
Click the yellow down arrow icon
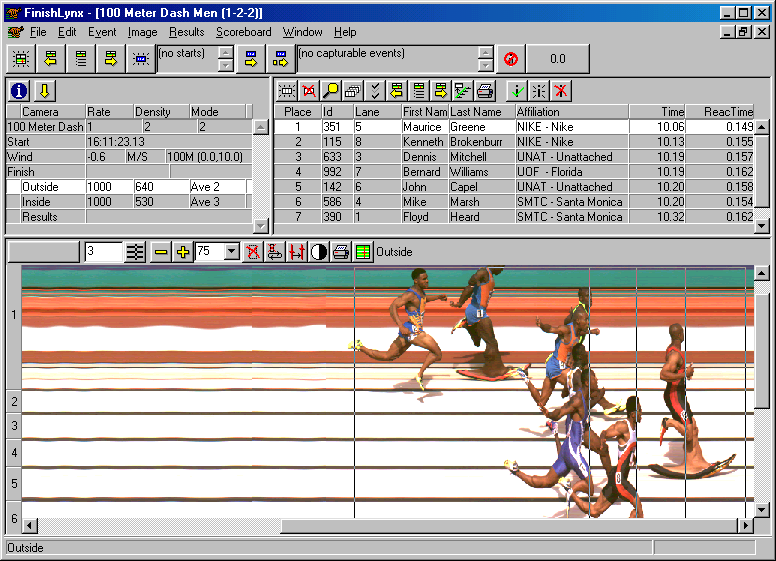pos(44,91)
